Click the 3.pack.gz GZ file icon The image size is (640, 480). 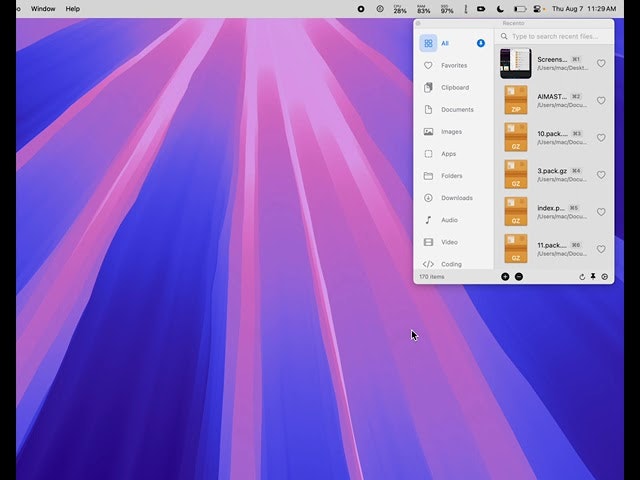(x=516, y=174)
